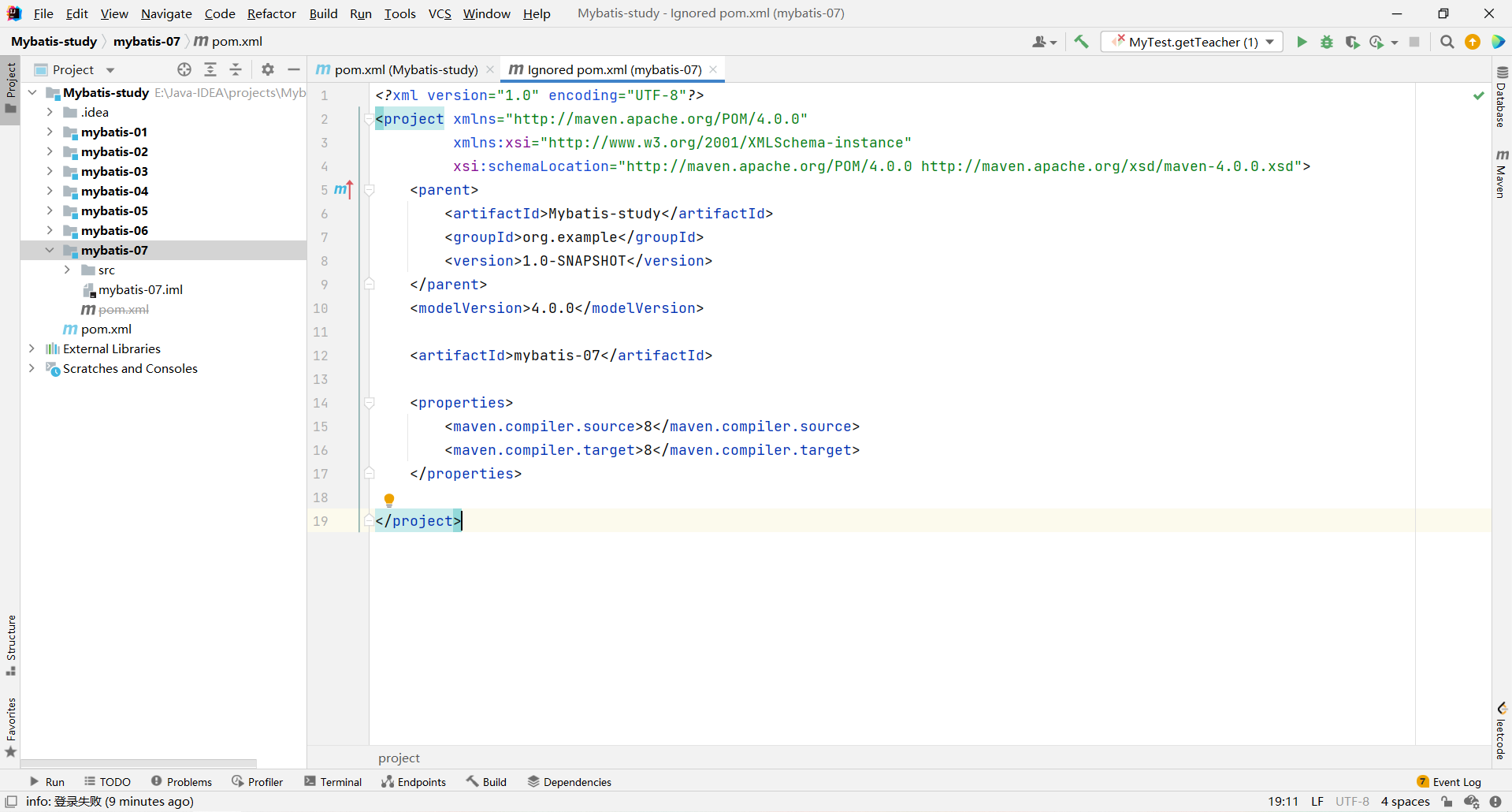Image resolution: width=1512 pixels, height=812 pixels.
Task: Click Expand All in Project panel
Action: coord(210,69)
